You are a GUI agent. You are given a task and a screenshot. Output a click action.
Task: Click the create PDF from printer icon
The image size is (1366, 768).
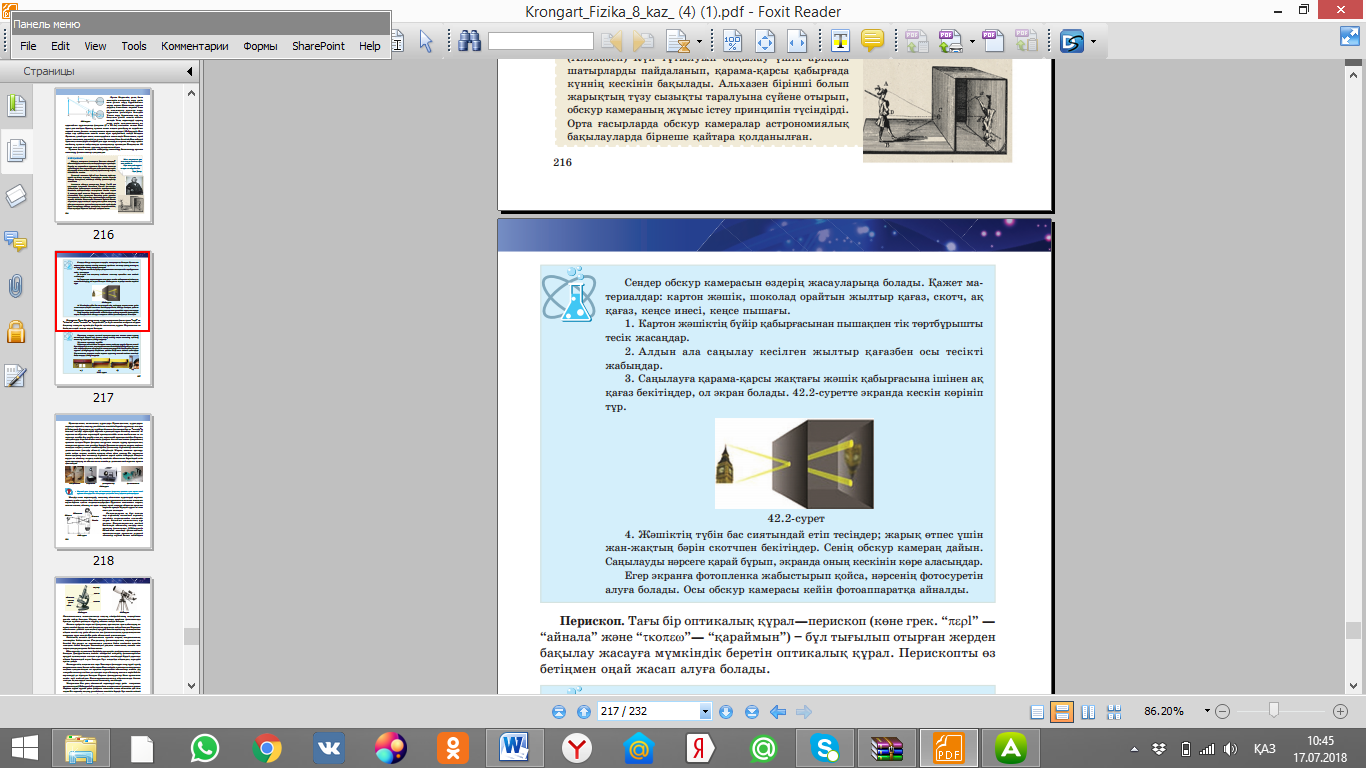tap(949, 41)
